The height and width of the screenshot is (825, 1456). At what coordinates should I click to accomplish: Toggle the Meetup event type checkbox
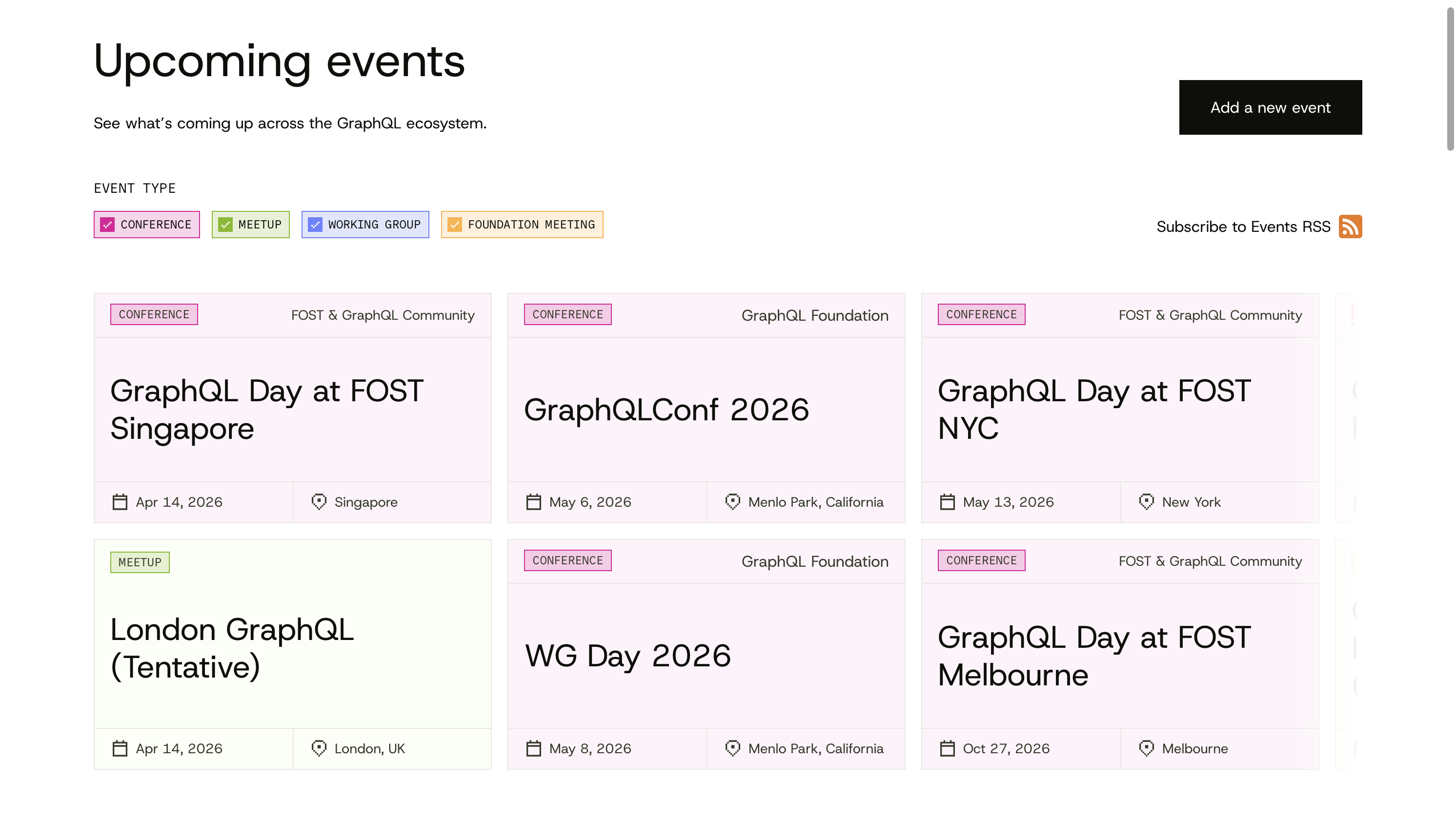(225, 225)
